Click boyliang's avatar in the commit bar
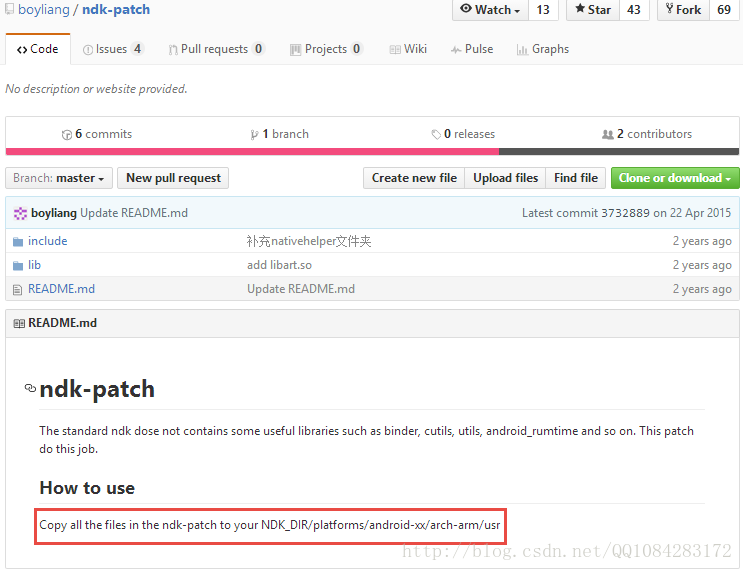The width and height of the screenshot is (743, 571). click(20, 214)
